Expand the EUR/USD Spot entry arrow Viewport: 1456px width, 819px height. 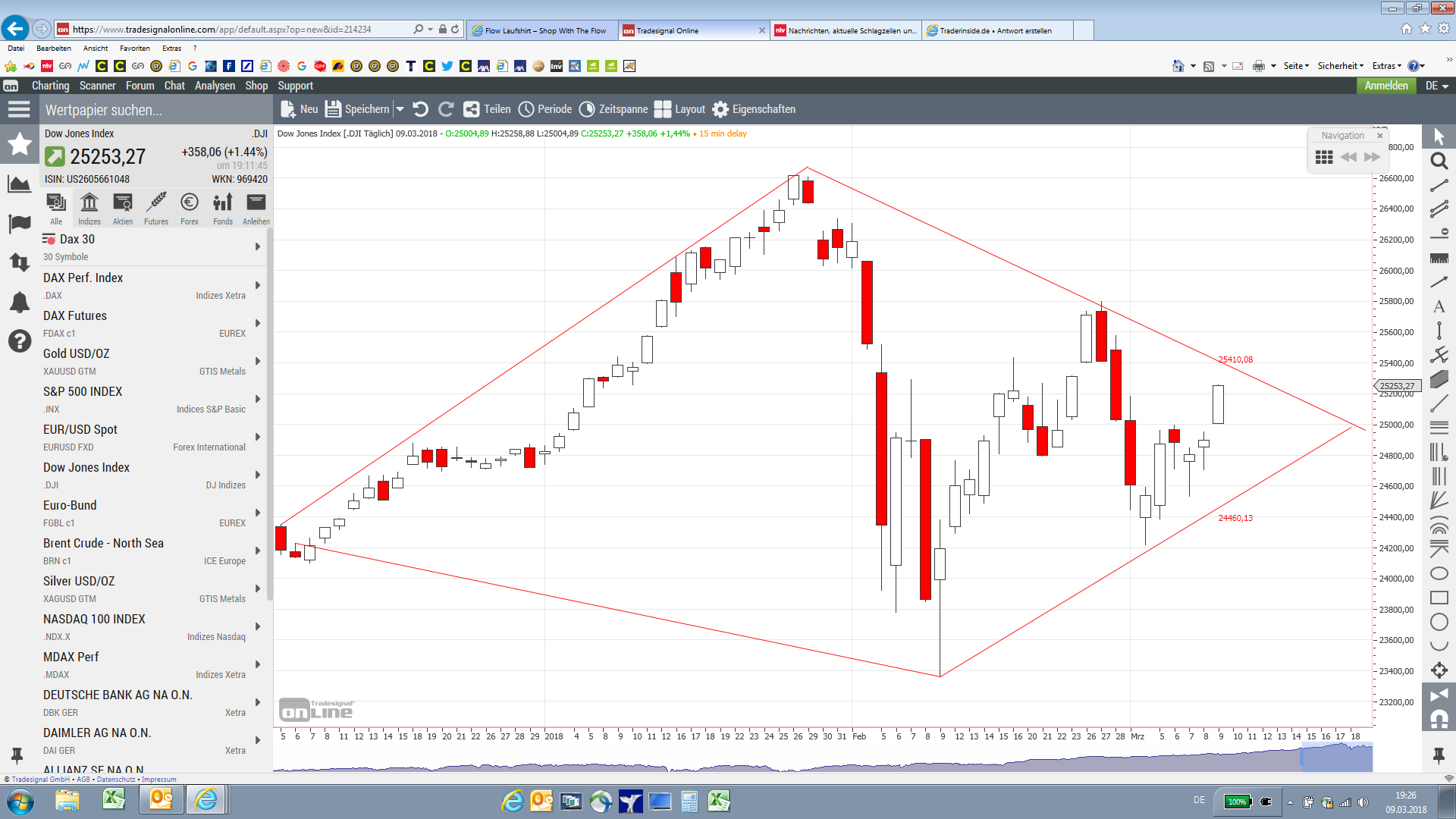click(x=258, y=437)
